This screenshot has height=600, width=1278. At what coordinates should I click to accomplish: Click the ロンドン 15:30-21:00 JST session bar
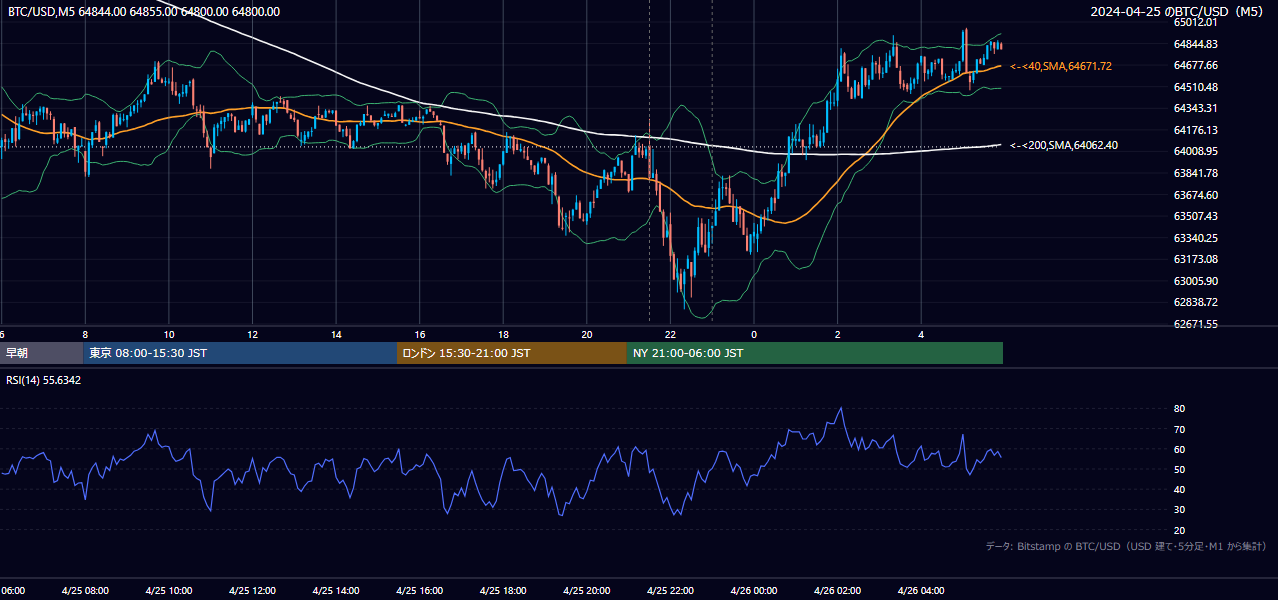[512, 353]
